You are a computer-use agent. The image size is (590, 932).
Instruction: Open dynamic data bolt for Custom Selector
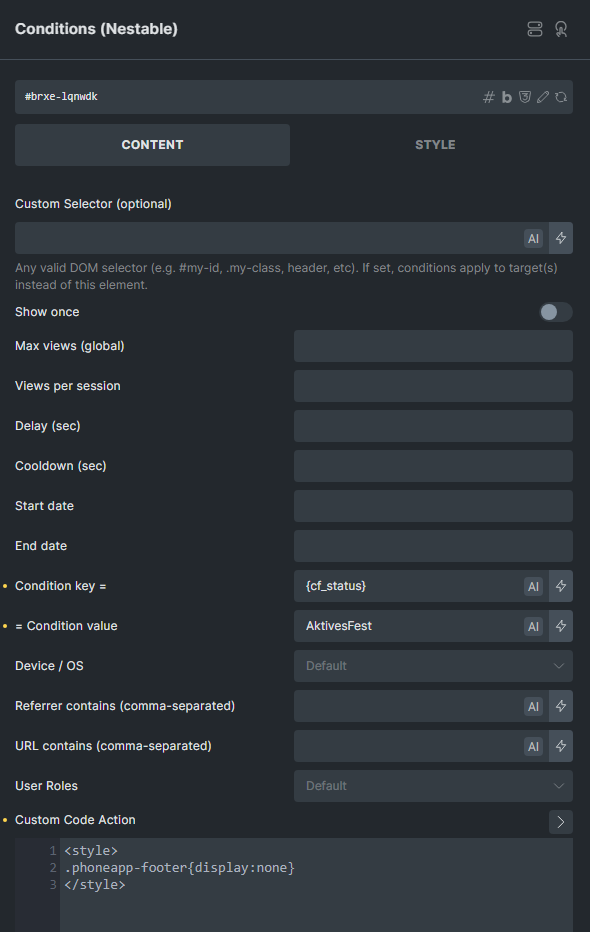pos(561,238)
